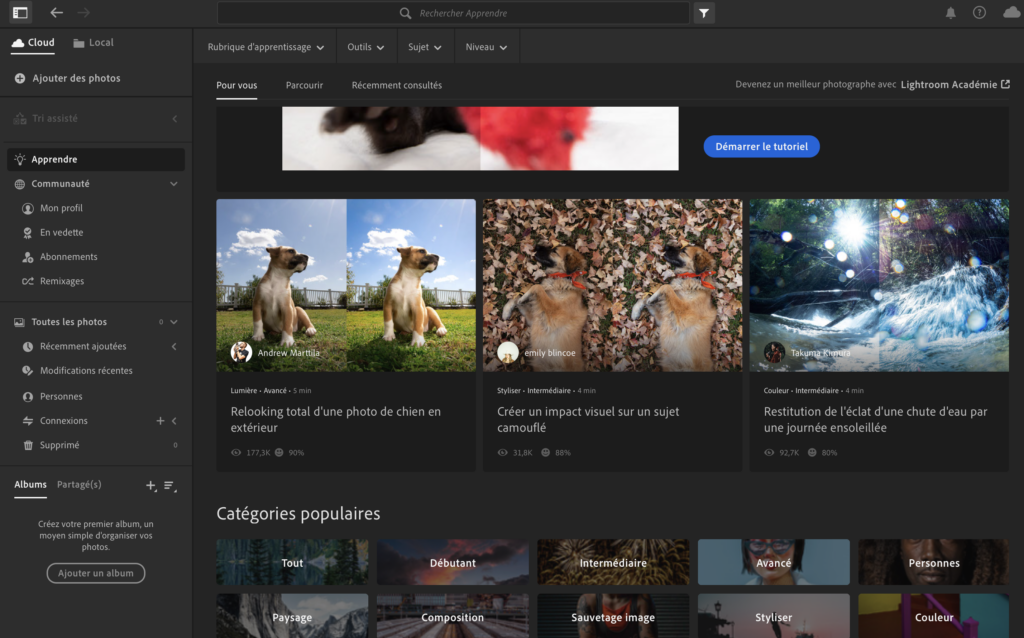Open the Paysage category thumbnail
Viewport: 1024px width, 638px height.
[x=292, y=617]
